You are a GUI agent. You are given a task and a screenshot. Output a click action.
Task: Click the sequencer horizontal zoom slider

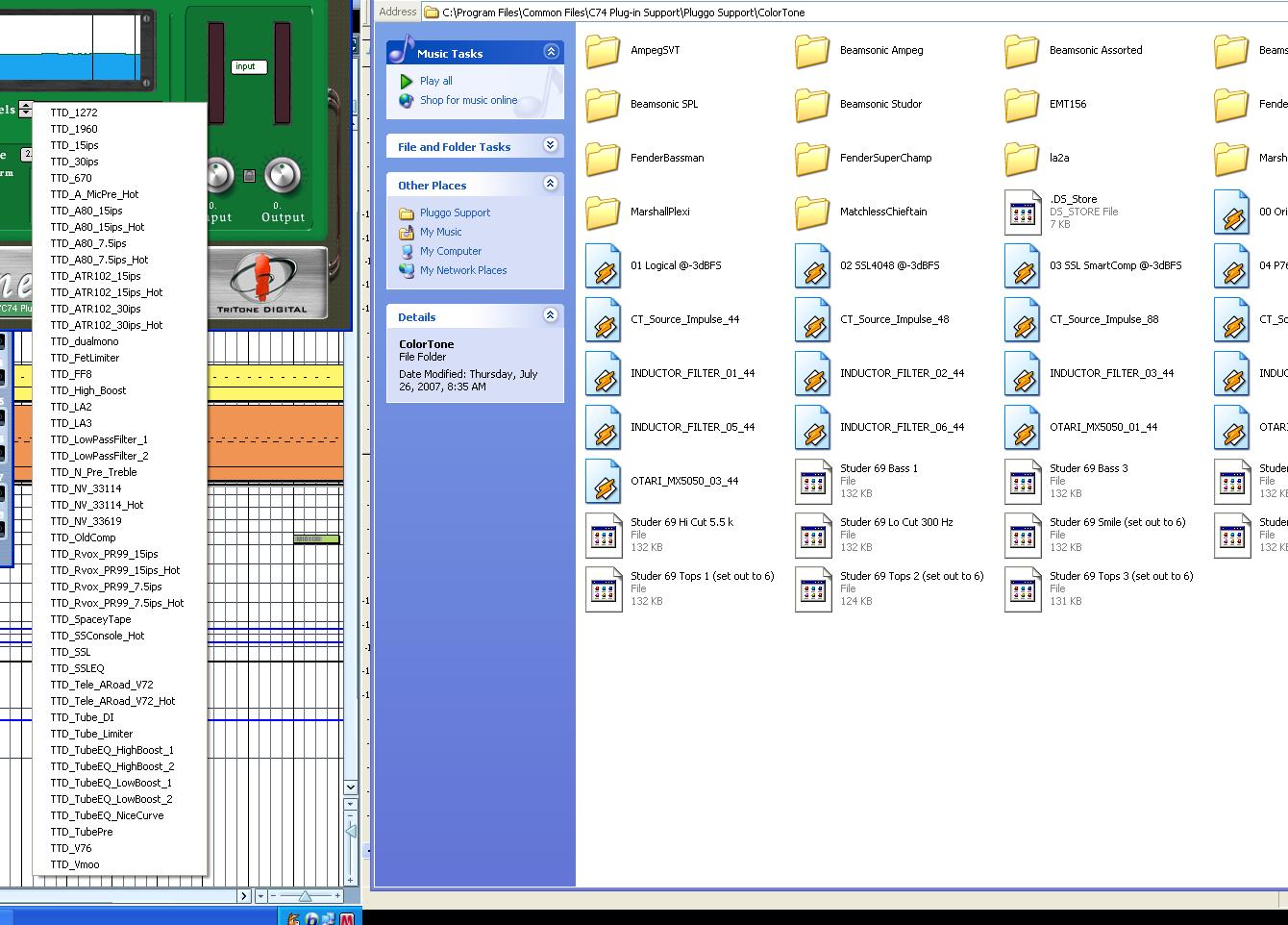point(305,896)
